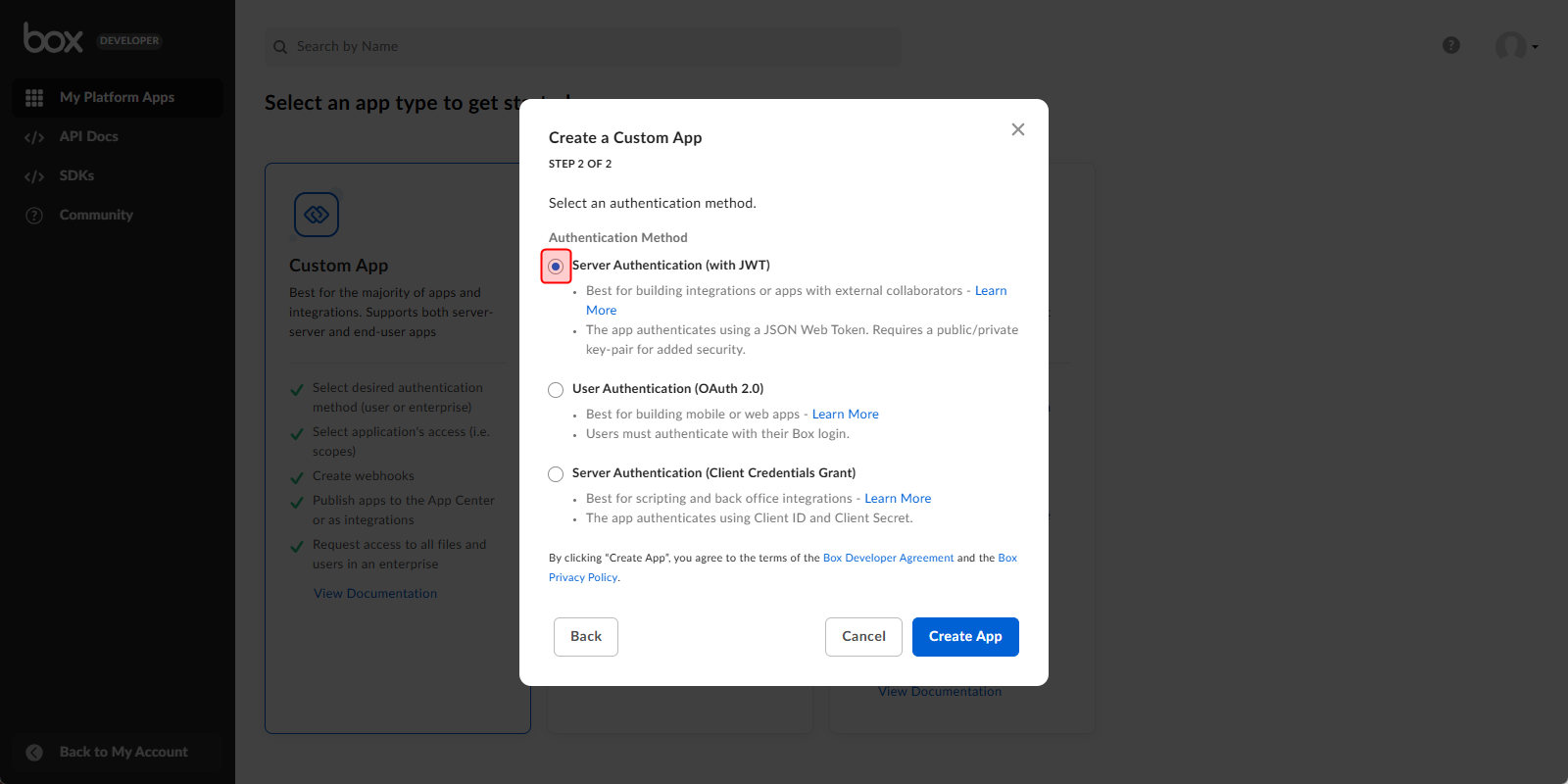Click the Create App button

tap(965, 637)
